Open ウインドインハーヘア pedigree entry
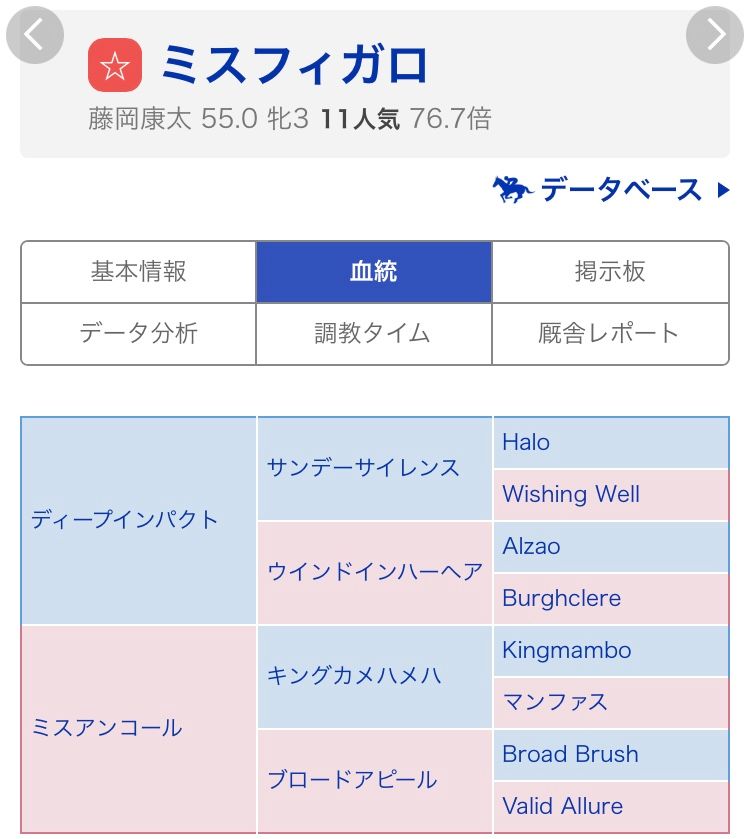750x839 pixels. pos(375,572)
